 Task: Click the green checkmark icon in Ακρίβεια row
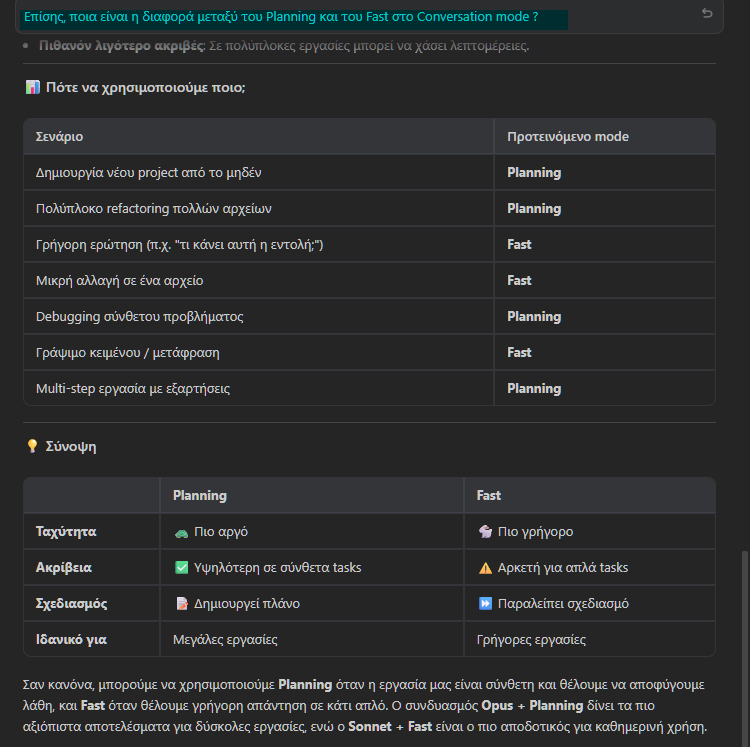(x=181, y=568)
